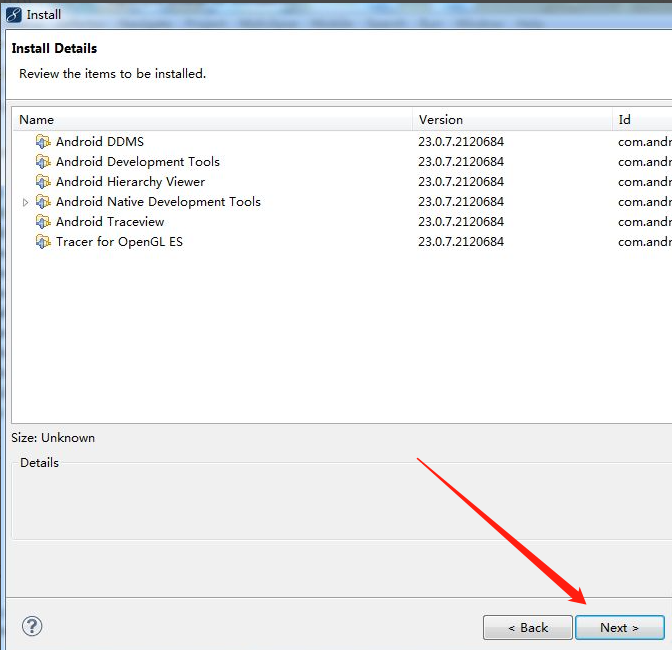Click the Id column header
This screenshot has width=672, height=650.
(x=642, y=120)
